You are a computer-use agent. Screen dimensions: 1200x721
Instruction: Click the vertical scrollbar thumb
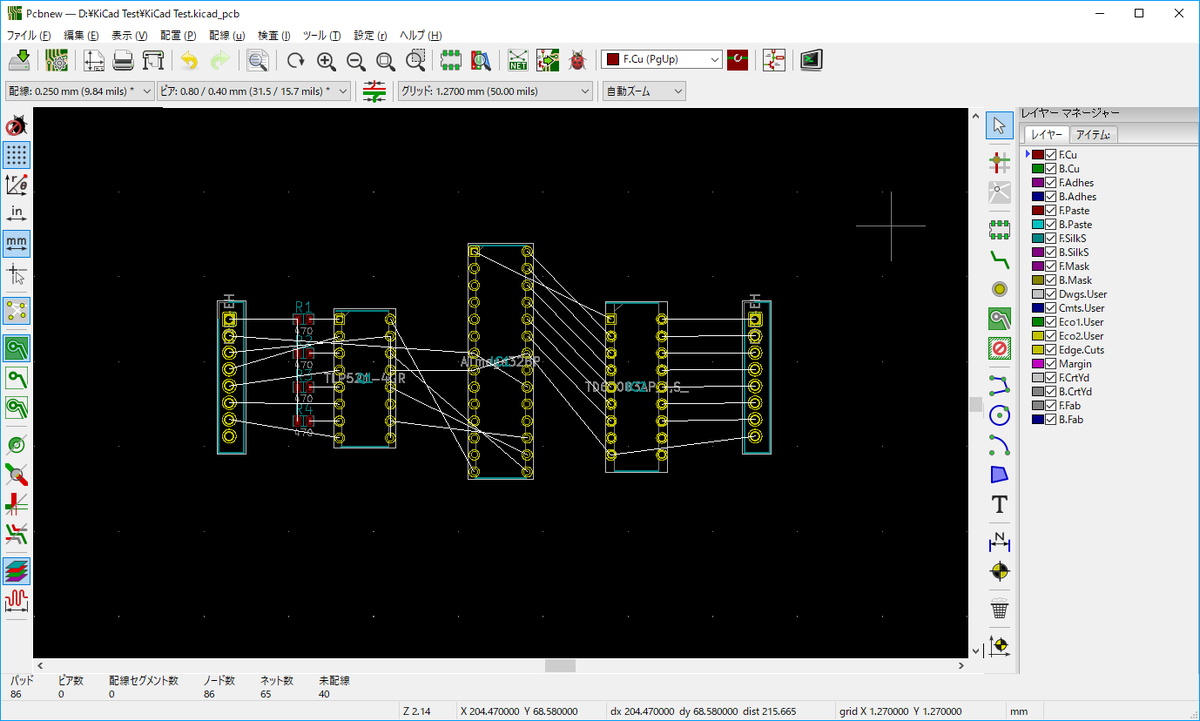click(977, 404)
